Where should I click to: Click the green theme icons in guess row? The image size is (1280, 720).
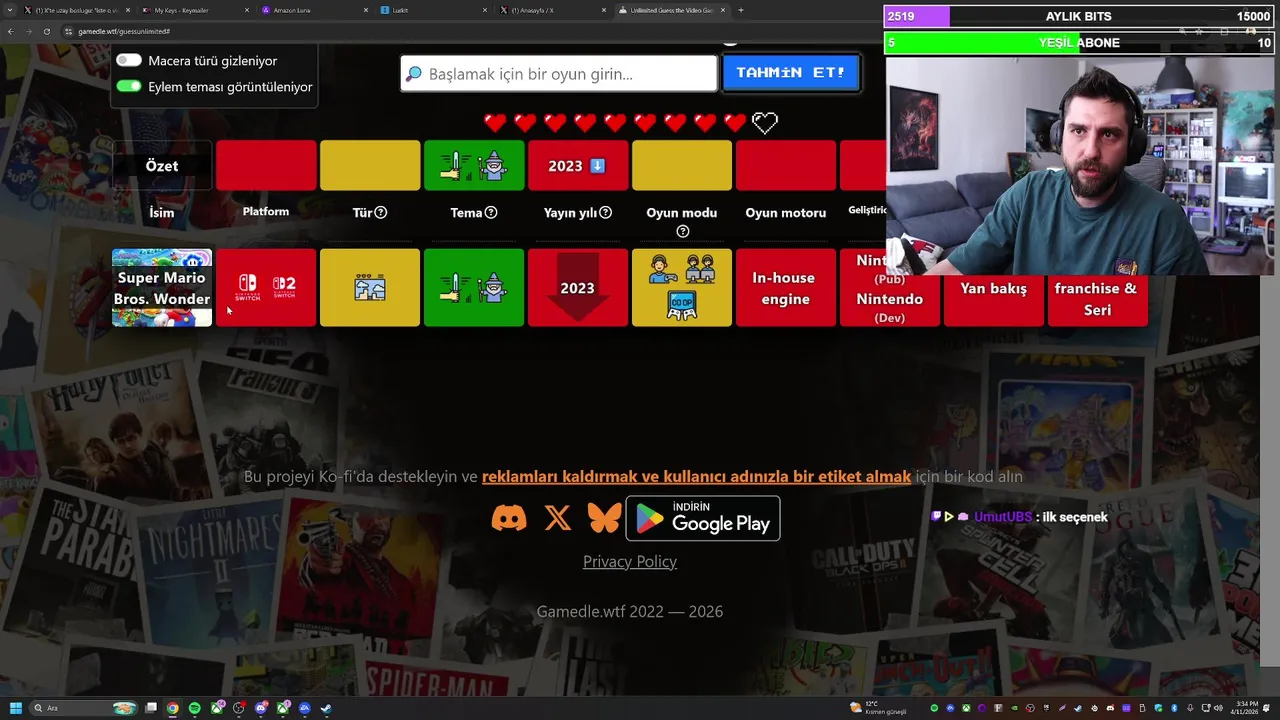tap(474, 288)
